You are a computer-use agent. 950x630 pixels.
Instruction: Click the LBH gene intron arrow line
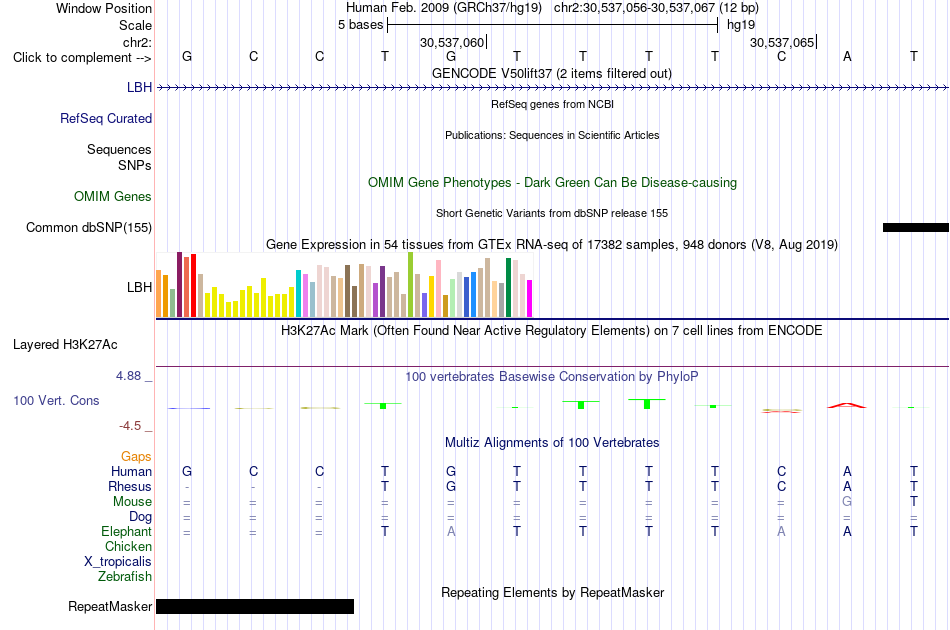tap(553, 88)
